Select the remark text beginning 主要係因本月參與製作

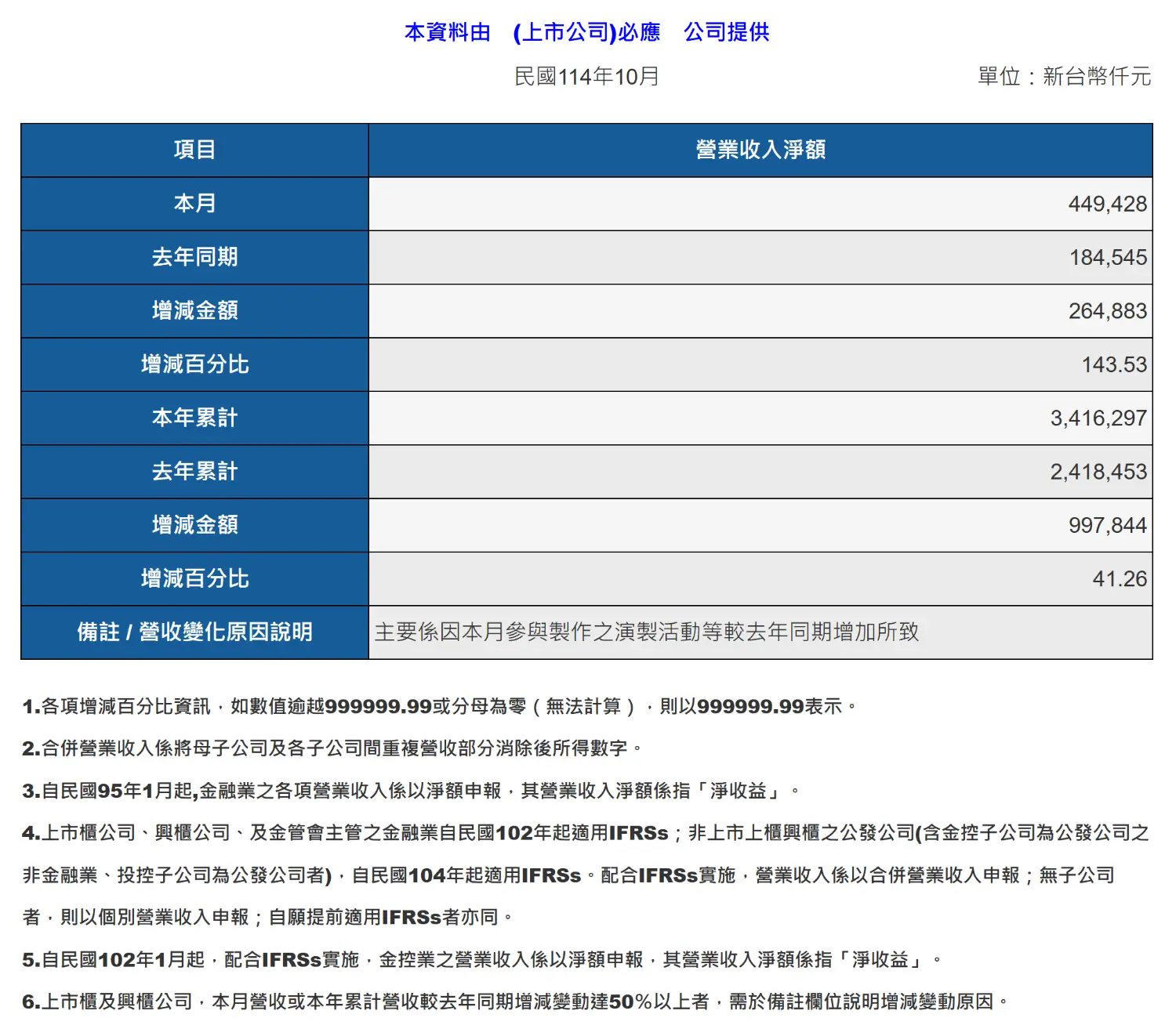click(x=646, y=632)
